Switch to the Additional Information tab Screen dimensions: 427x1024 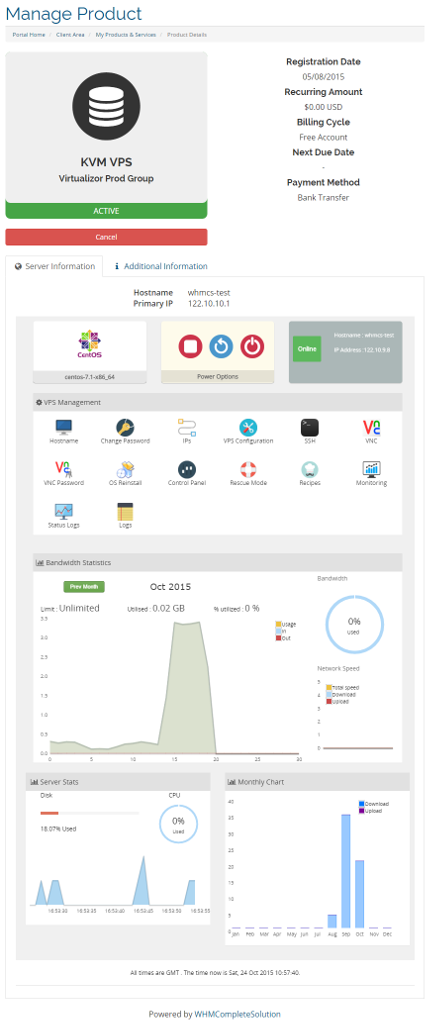[161, 266]
